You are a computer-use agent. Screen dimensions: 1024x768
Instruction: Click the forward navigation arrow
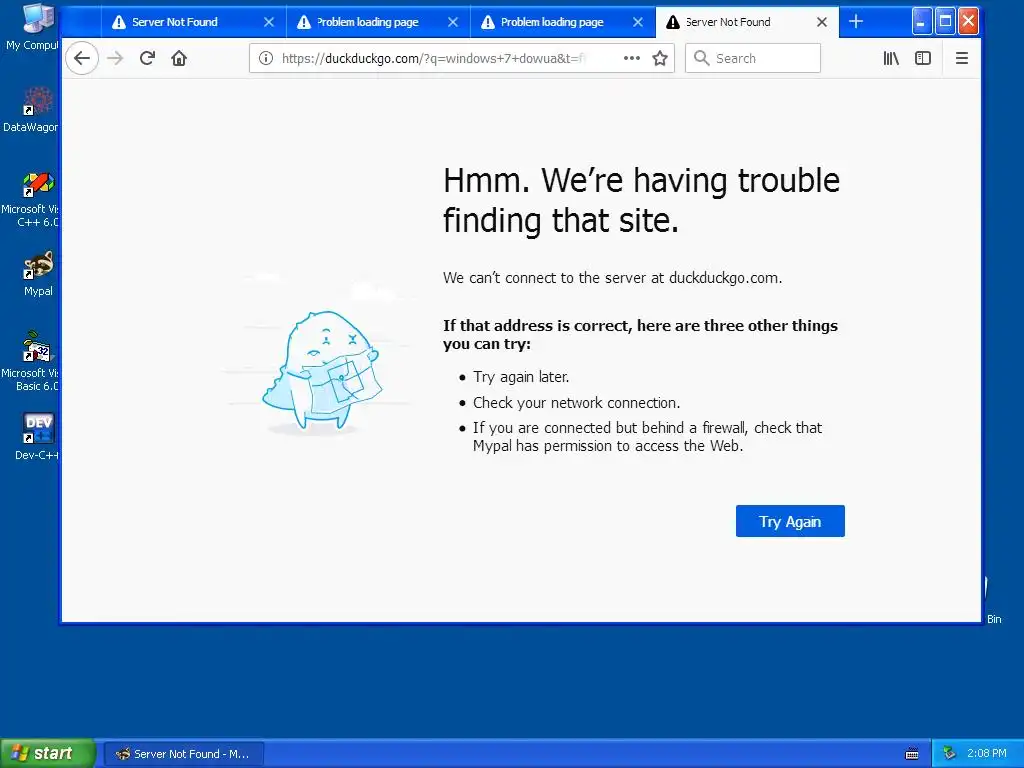pyautogui.click(x=115, y=58)
